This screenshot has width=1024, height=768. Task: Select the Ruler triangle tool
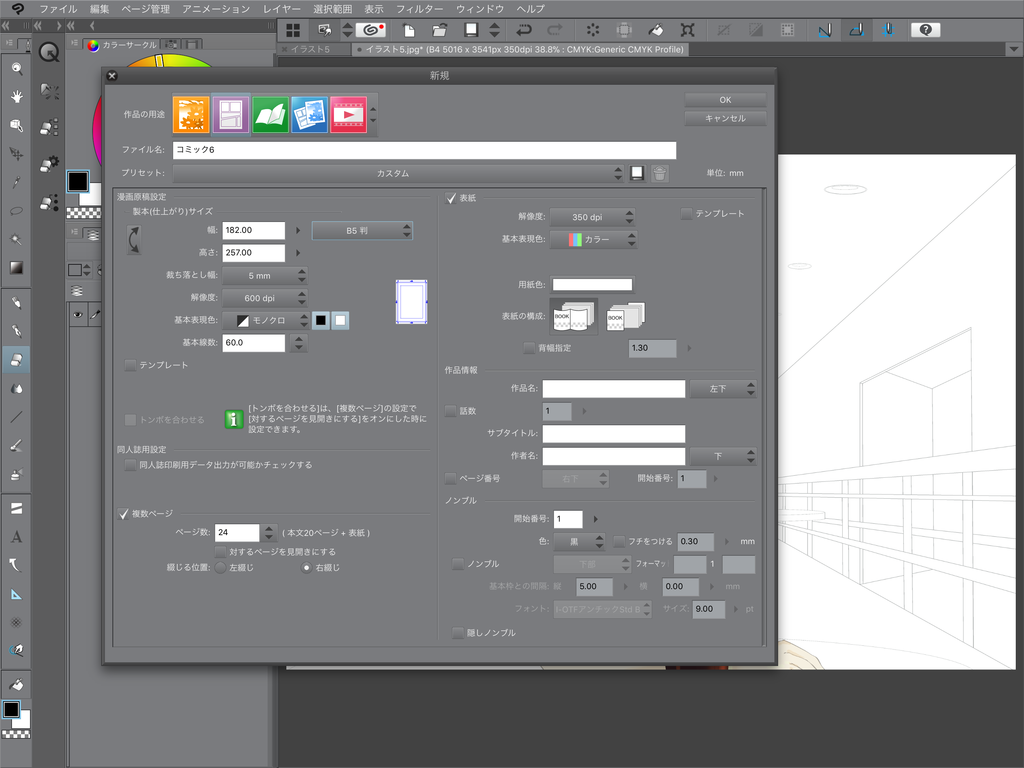16,594
